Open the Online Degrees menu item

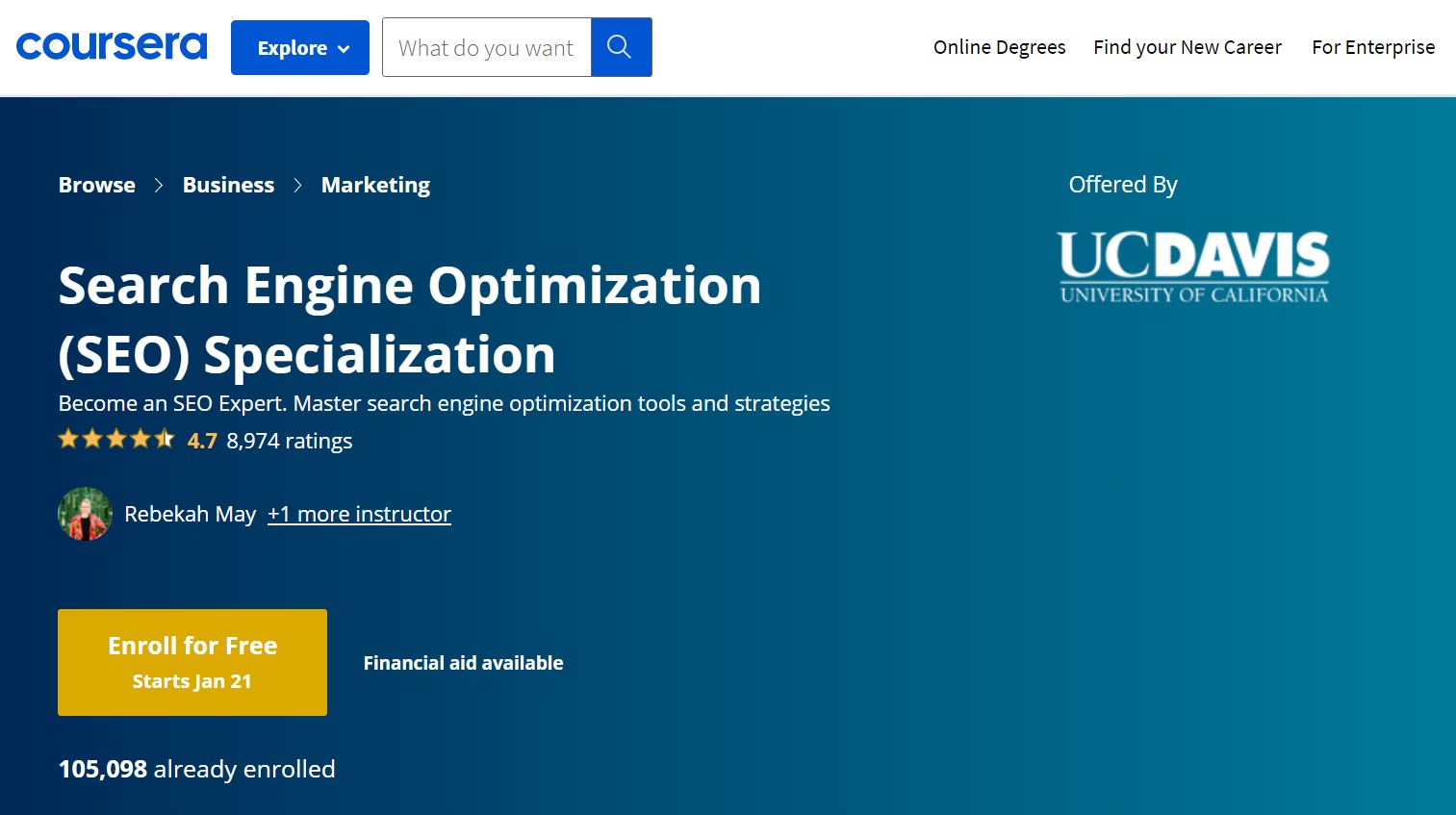click(999, 46)
